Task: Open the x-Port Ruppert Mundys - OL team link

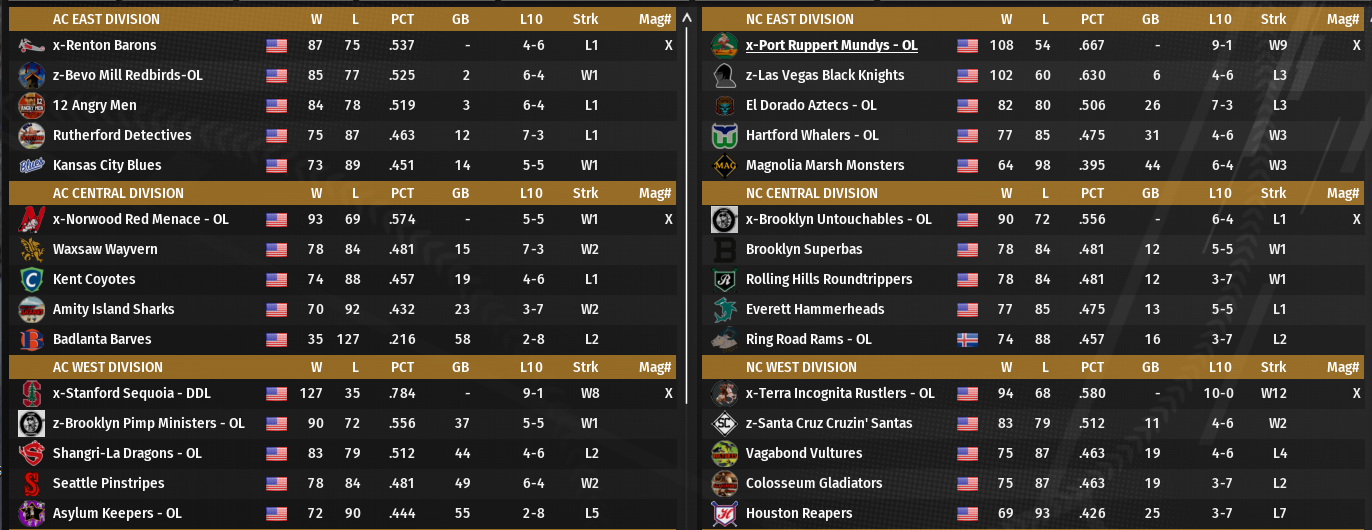Action: pyautogui.click(x=831, y=45)
